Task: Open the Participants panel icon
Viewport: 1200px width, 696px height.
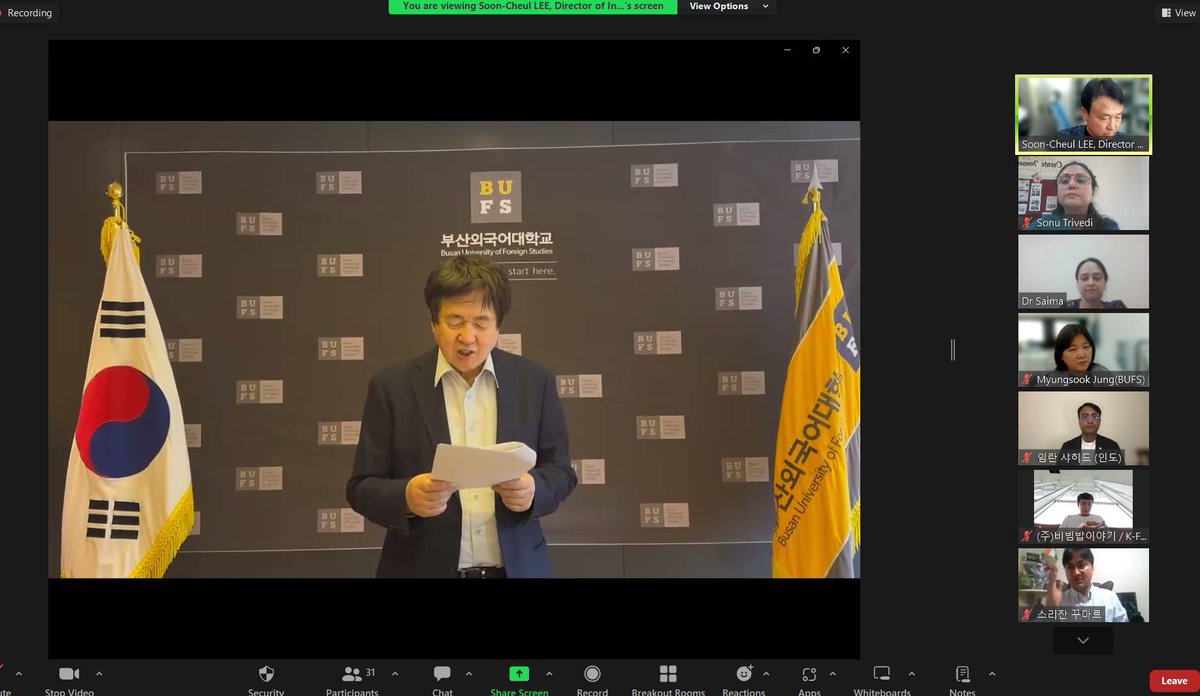Action: [351, 673]
